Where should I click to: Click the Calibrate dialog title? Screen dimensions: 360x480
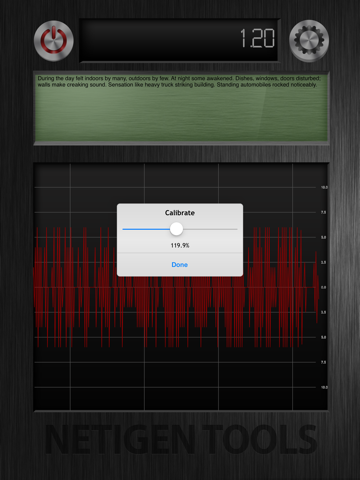180,213
